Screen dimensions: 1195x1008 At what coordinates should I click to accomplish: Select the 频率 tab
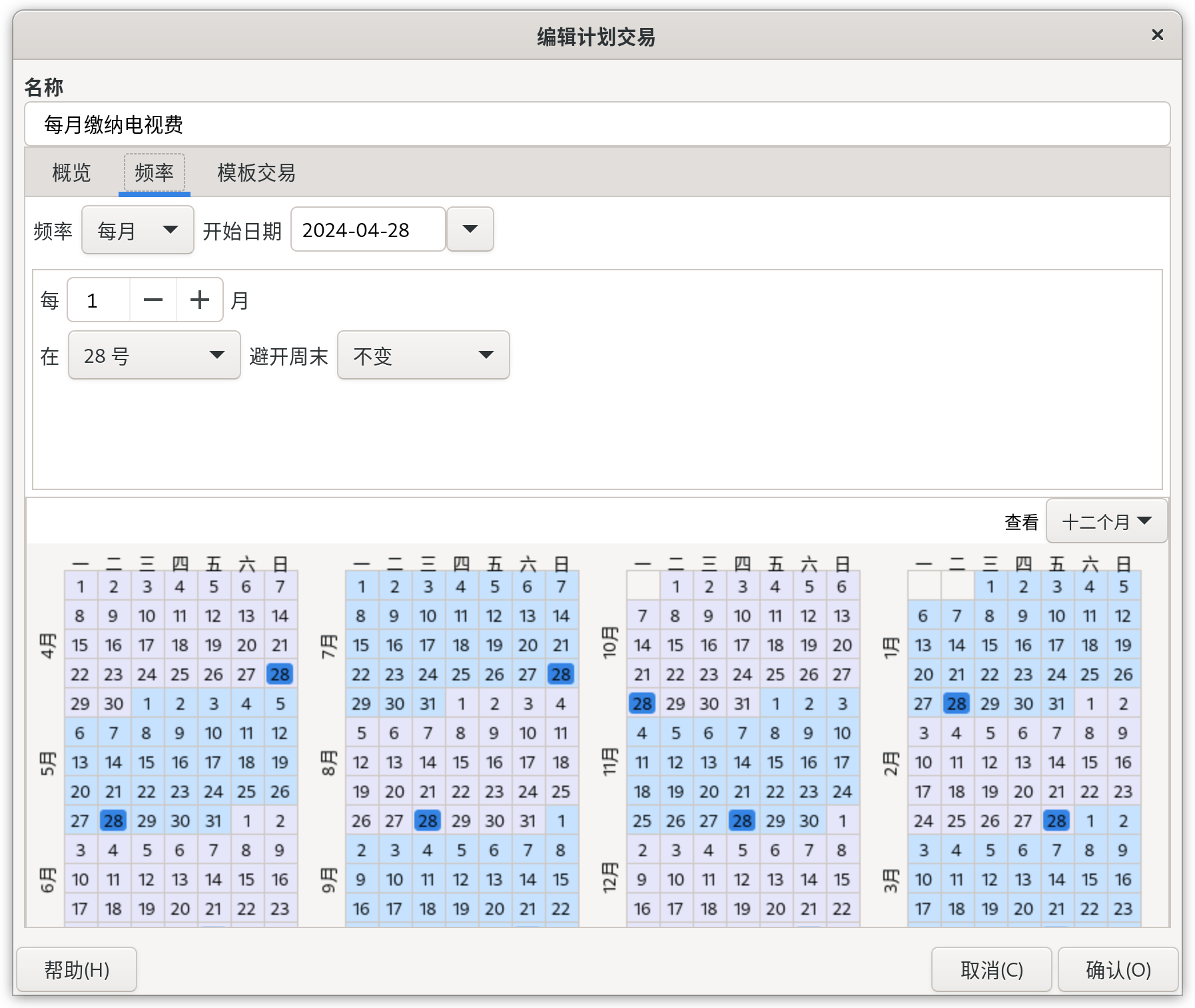154,173
